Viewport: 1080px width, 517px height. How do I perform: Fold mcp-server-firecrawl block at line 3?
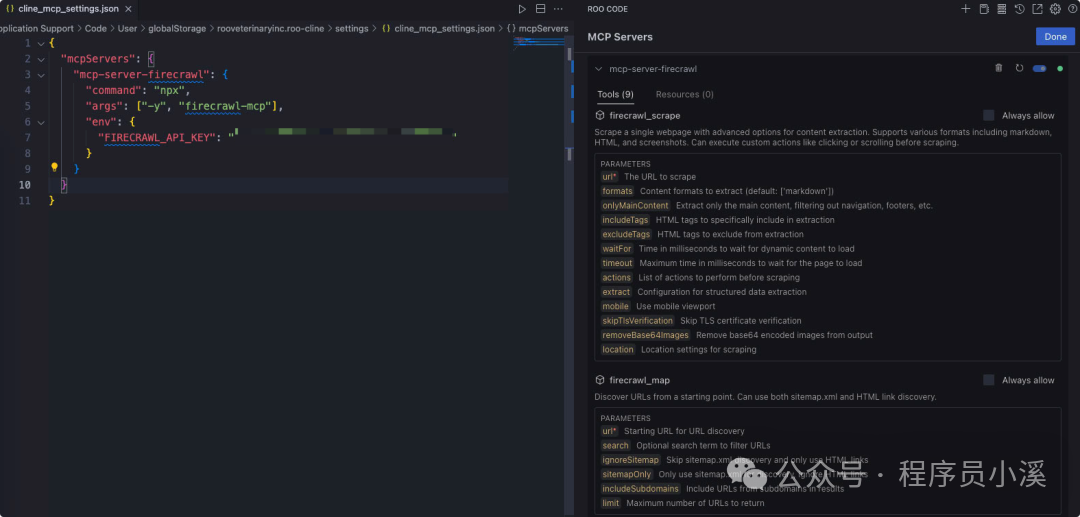click(x=41, y=75)
